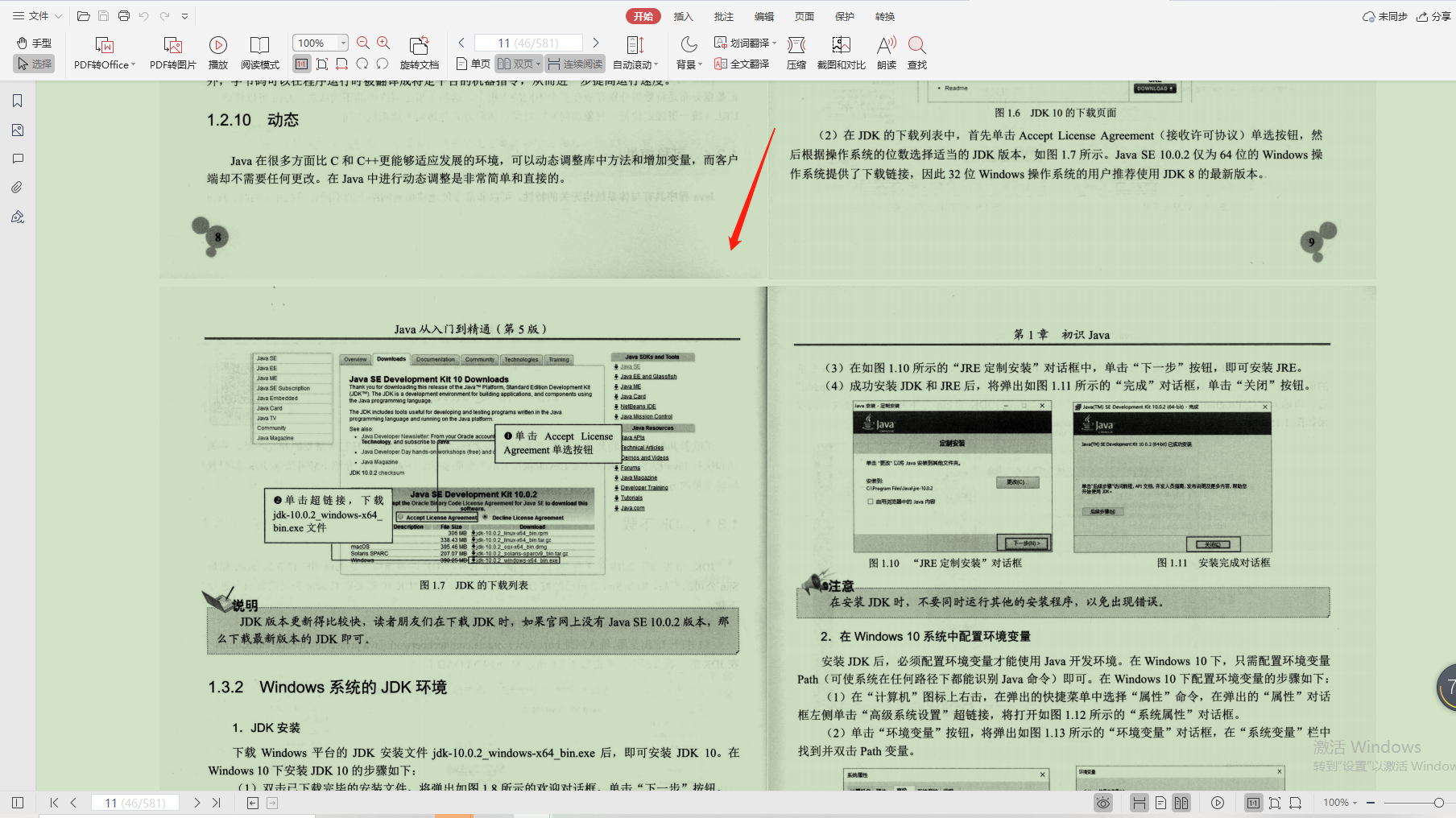Click the status bar play button
The height and width of the screenshot is (818, 1456).
[x=1218, y=803]
